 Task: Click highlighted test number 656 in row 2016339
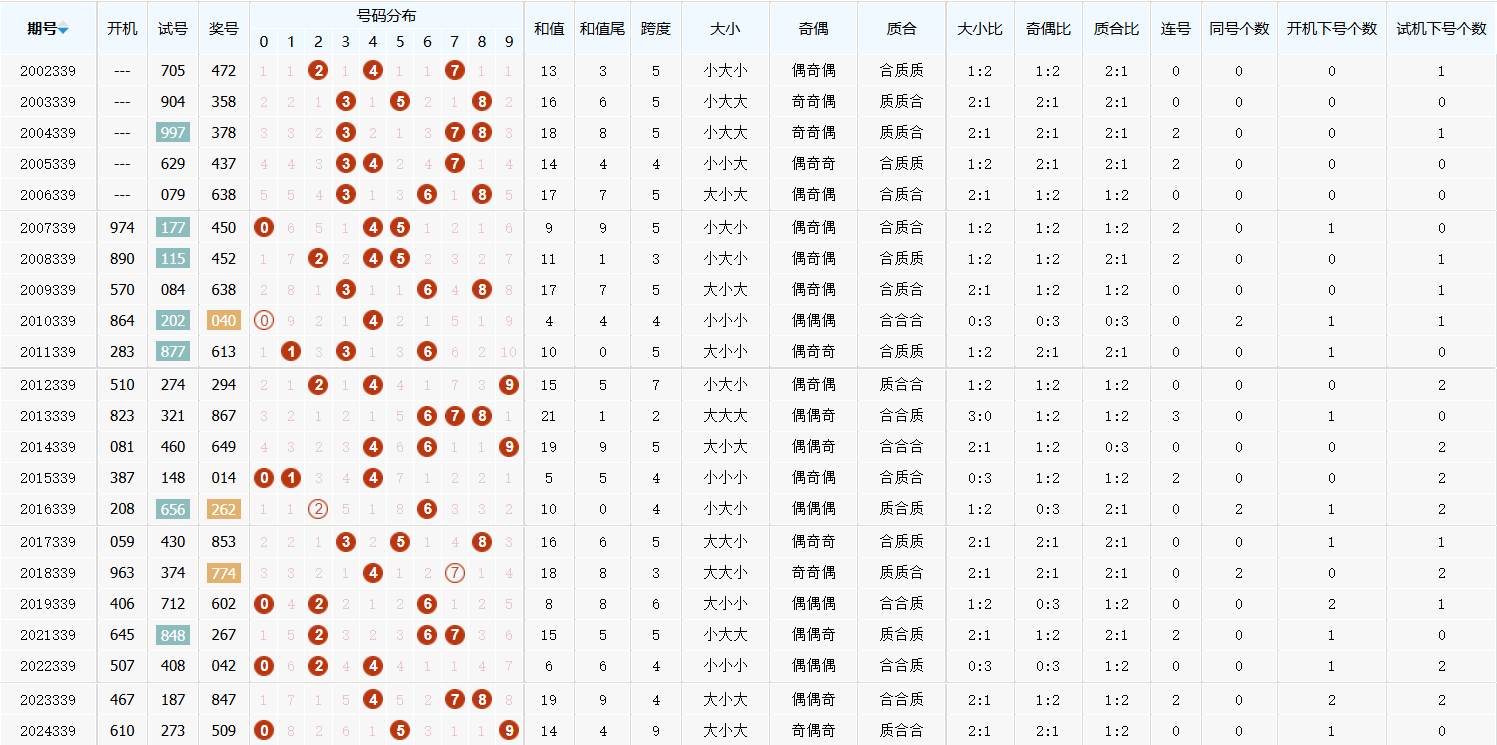click(x=173, y=509)
